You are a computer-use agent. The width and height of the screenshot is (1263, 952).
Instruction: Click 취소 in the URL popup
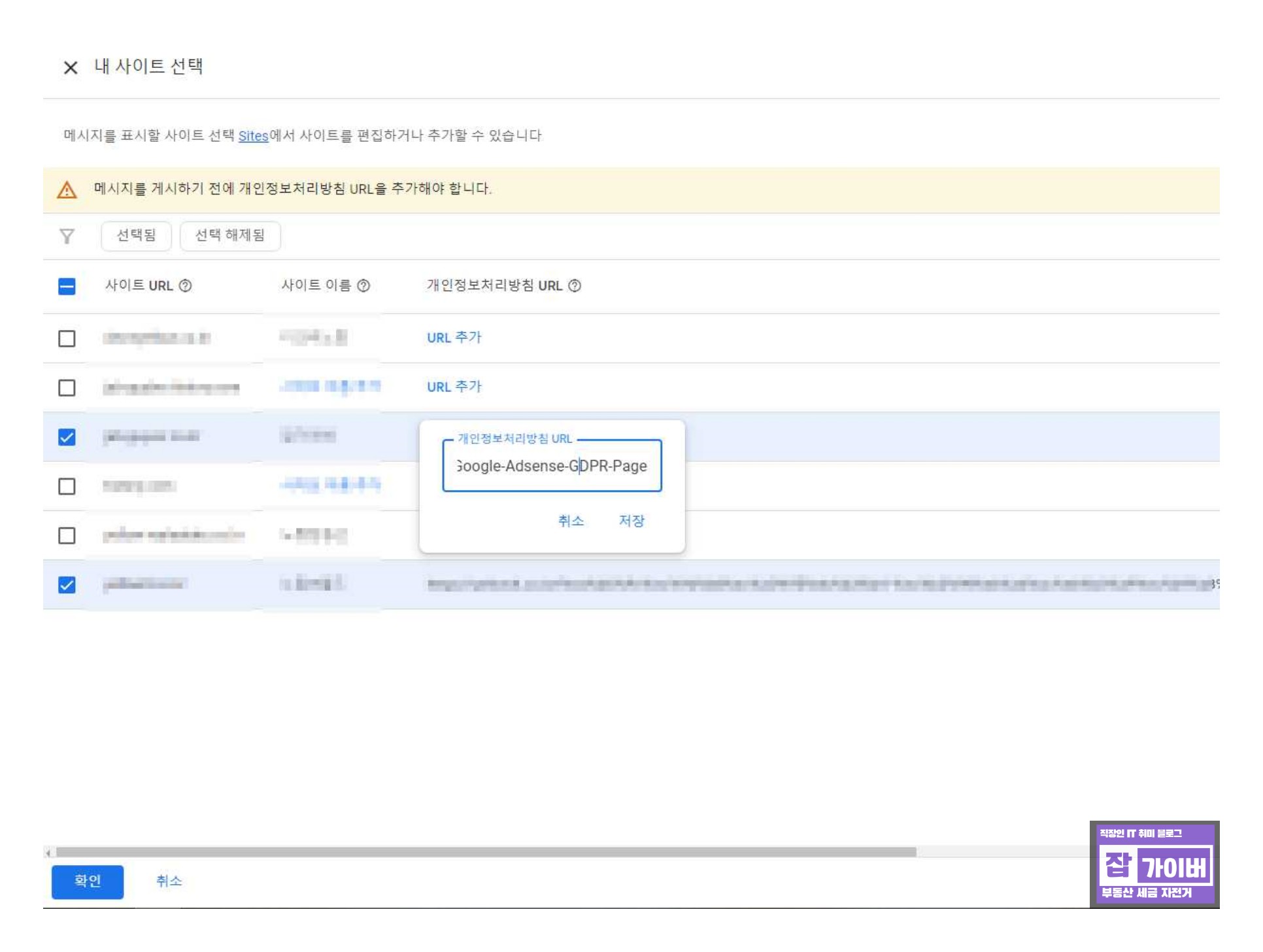[571, 521]
